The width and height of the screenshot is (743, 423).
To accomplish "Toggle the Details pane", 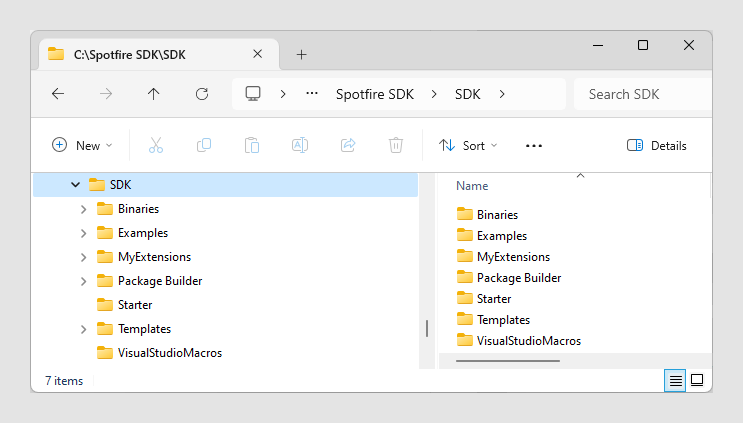I will [656, 145].
